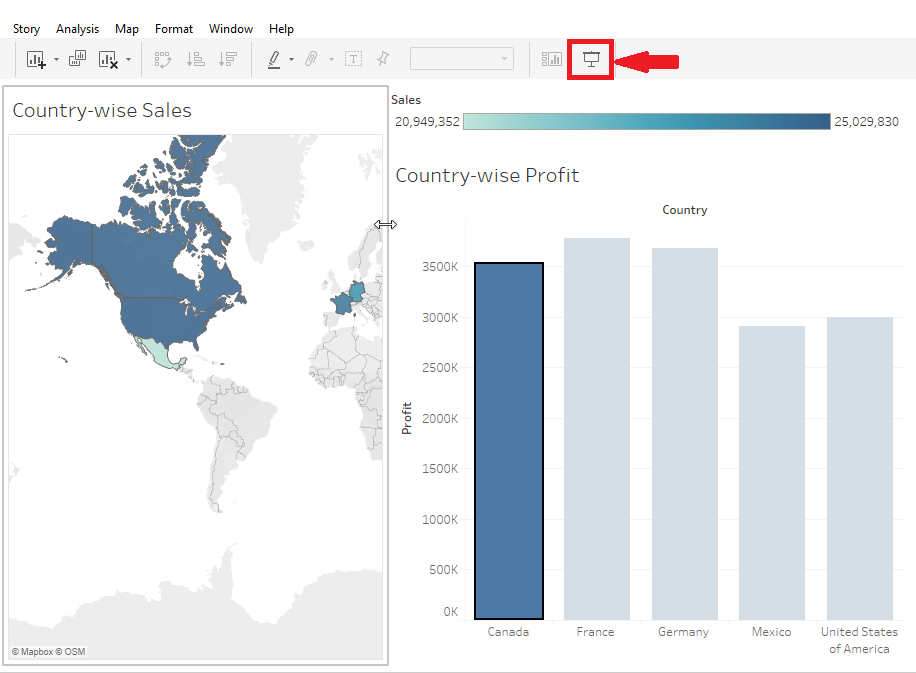Click the Swap rows and columns icon

tap(163, 59)
